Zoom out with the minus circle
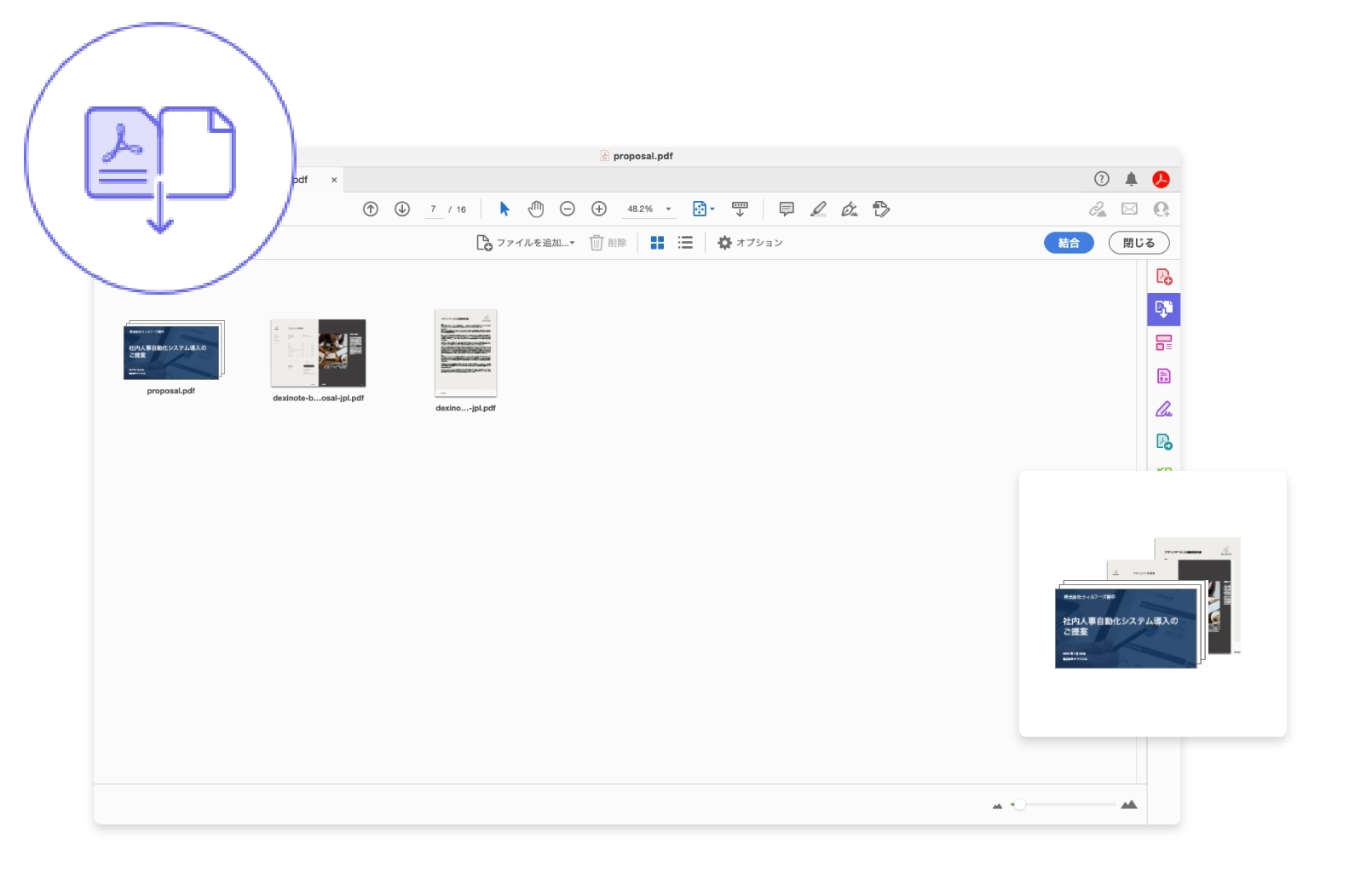Viewport: 1372px width, 896px height. (568, 210)
